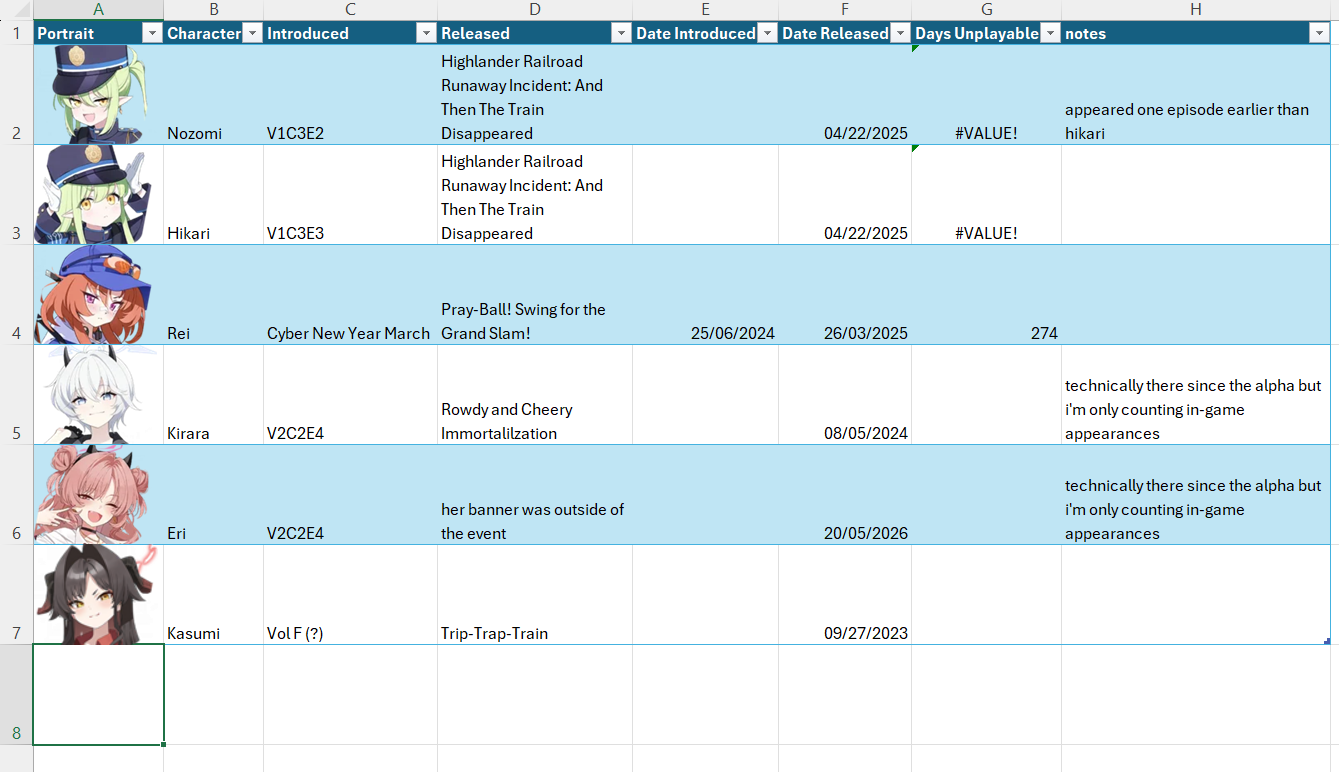Select the 'her banner was outside' cell
The width and height of the screenshot is (1339, 772).
tap(535, 495)
